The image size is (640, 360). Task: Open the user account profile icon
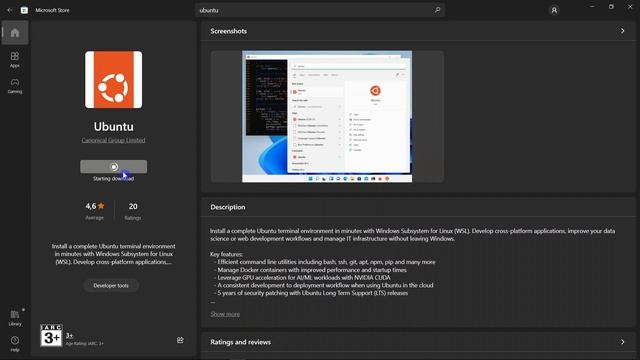point(554,10)
